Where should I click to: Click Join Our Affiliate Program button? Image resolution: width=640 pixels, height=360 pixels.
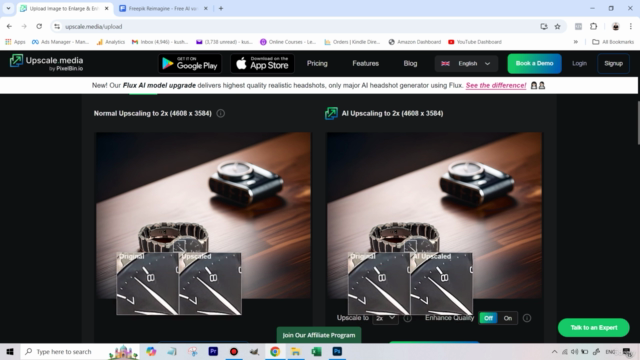coord(319,335)
